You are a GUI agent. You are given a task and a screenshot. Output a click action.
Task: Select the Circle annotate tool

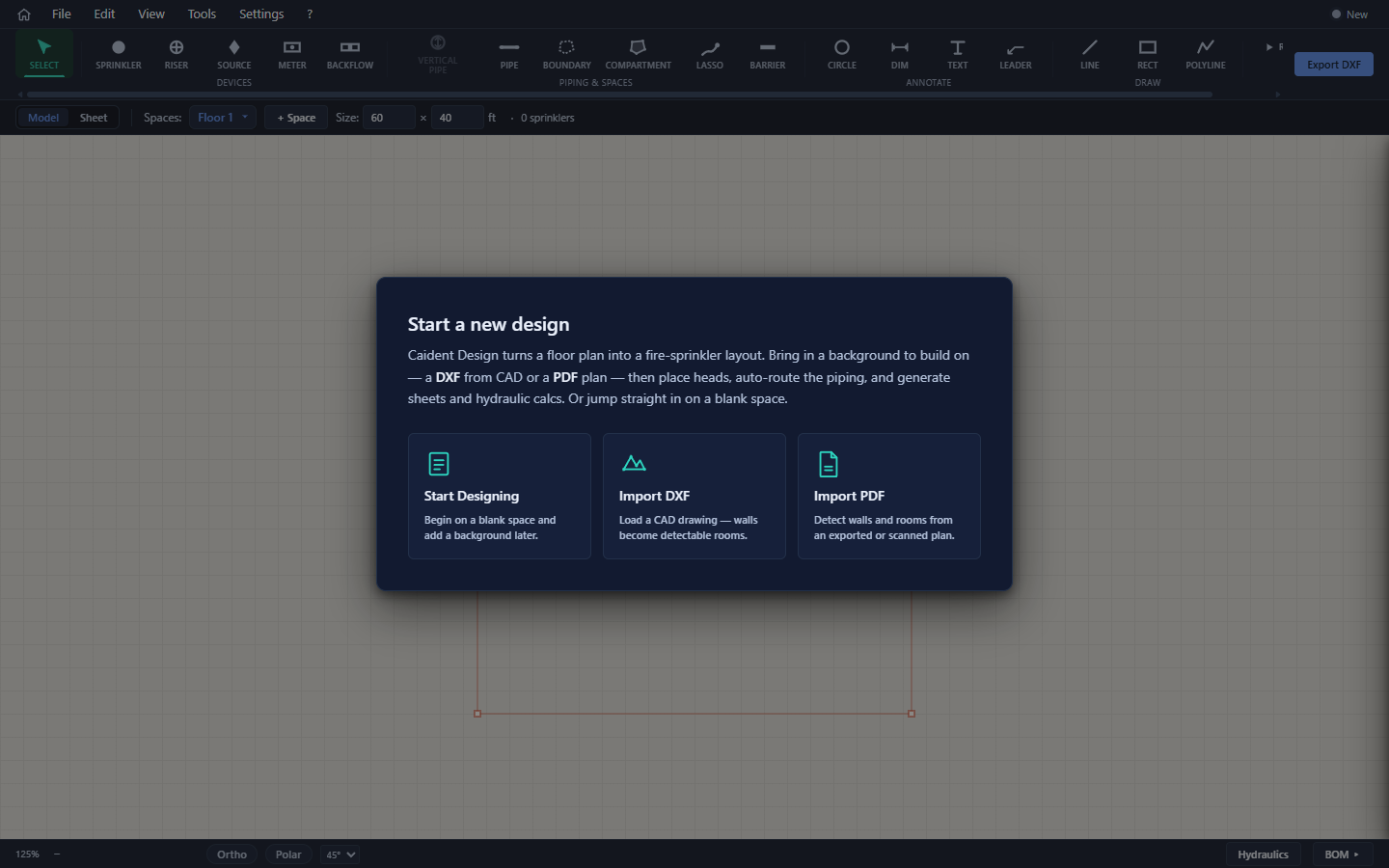pyautogui.click(x=842, y=54)
